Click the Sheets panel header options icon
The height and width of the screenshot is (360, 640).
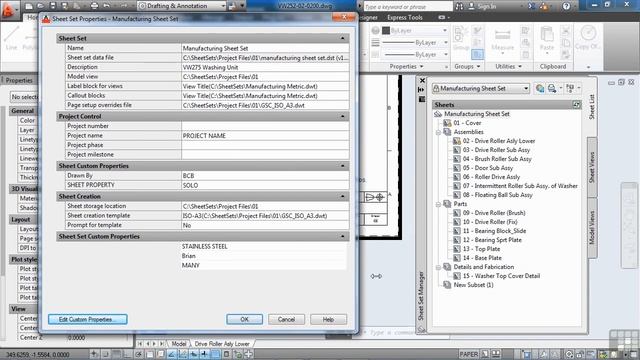576,105
